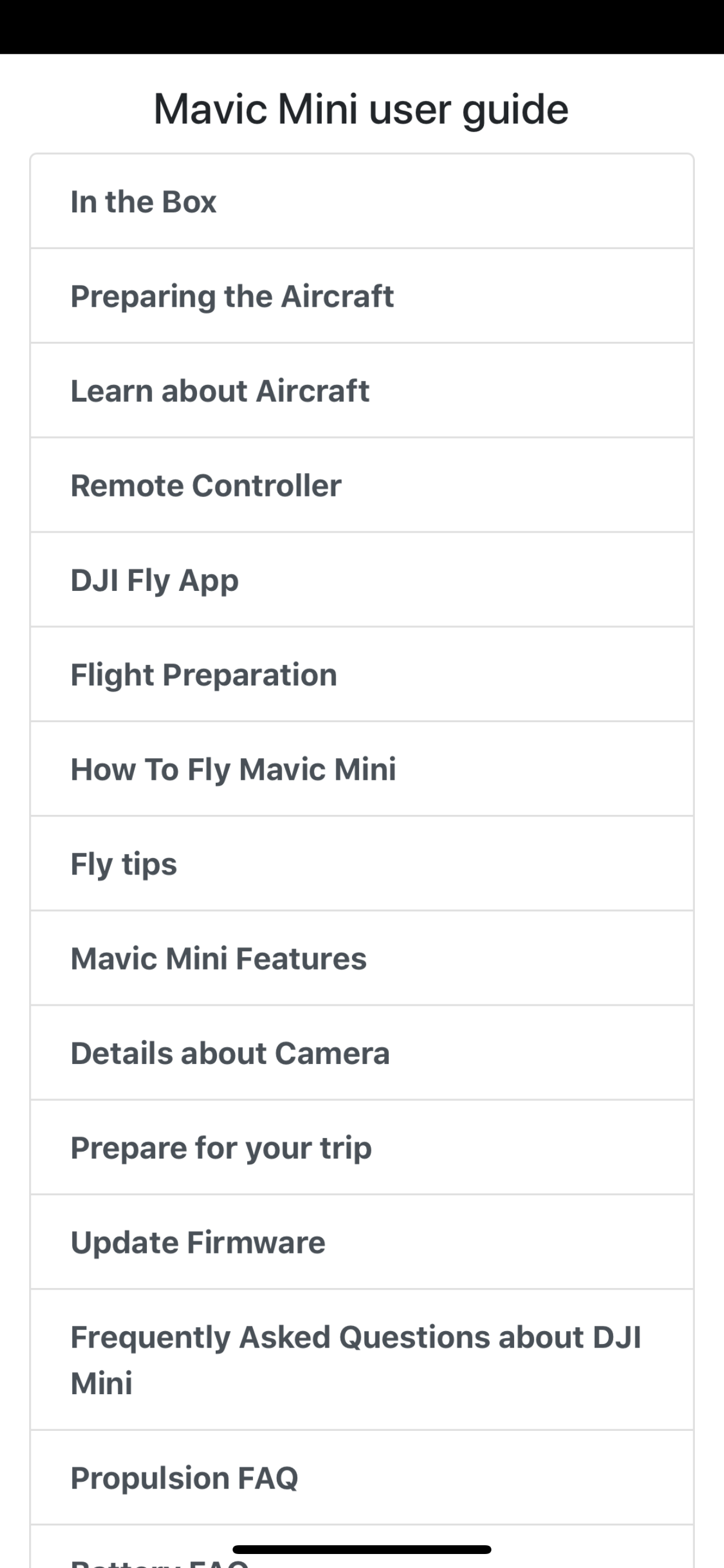Image resolution: width=724 pixels, height=1568 pixels.
Task: Select the first row of the guide list
Action: [361, 201]
